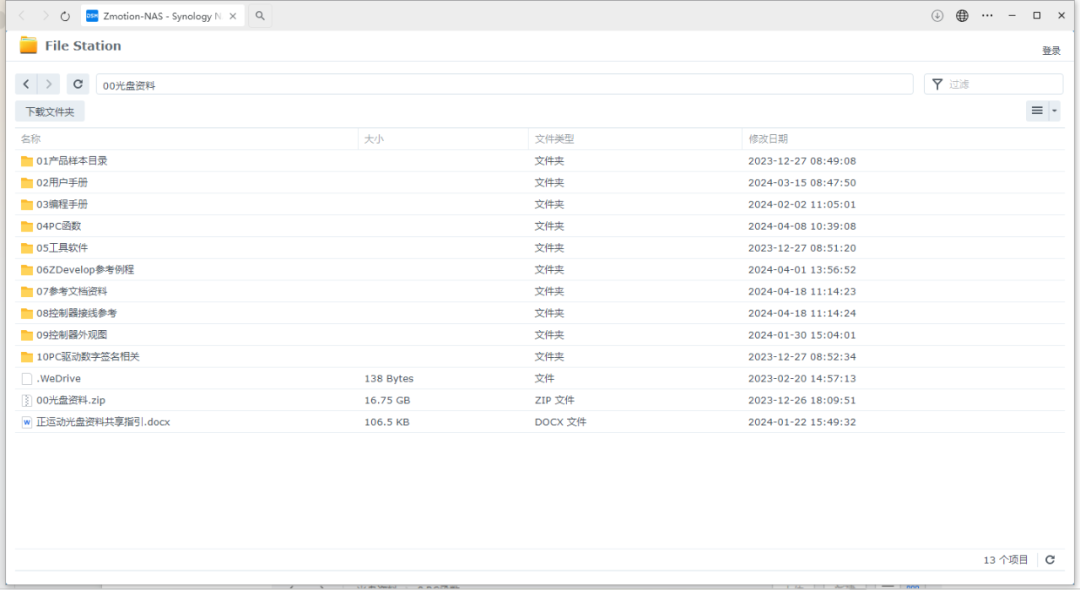The height and width of the screenshot is (590, 1080).
Task: Select the 03编程手册 folder name
Action: click(x=62, y=204)
